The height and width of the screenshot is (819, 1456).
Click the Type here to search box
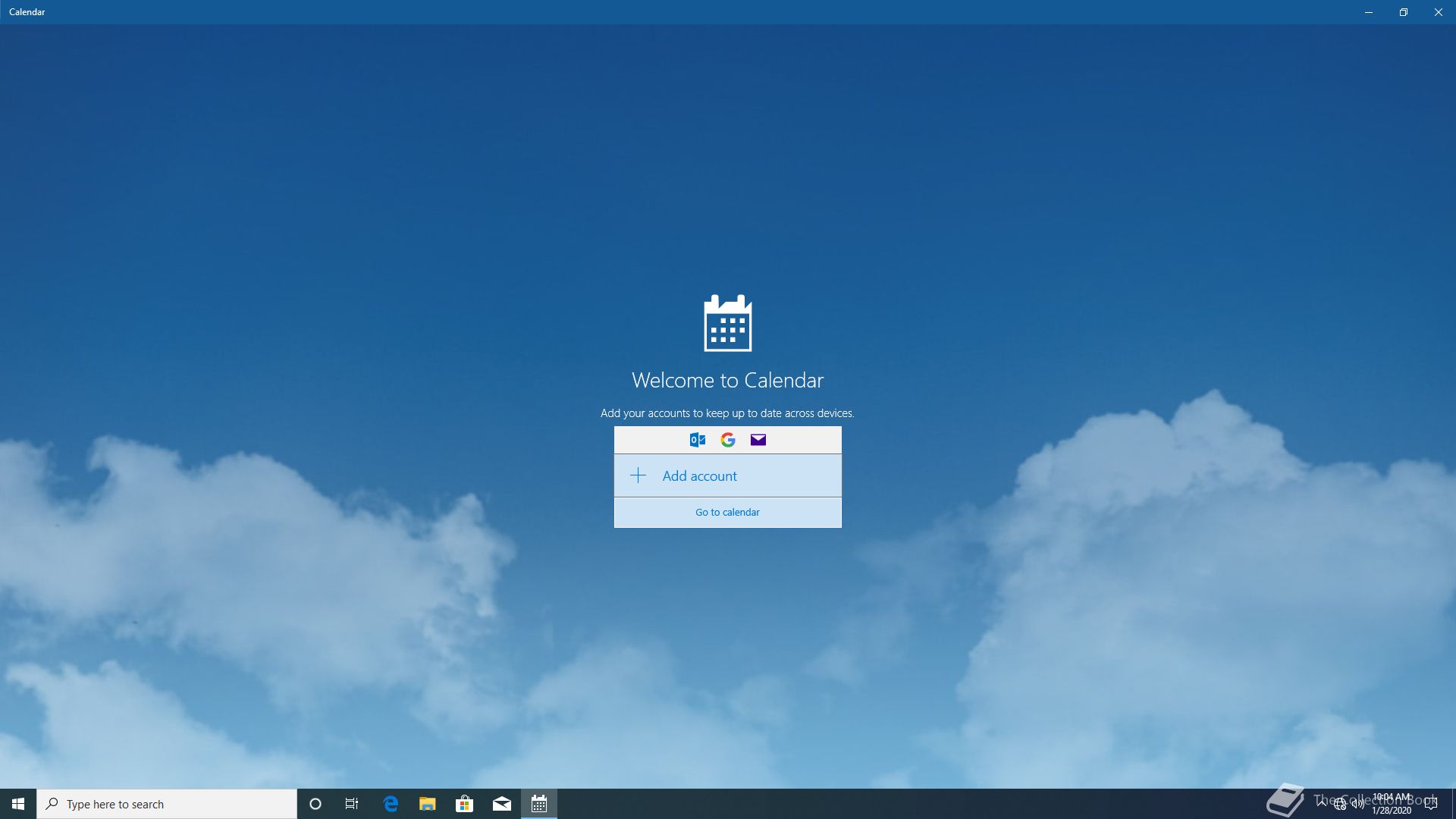point(167,804)
